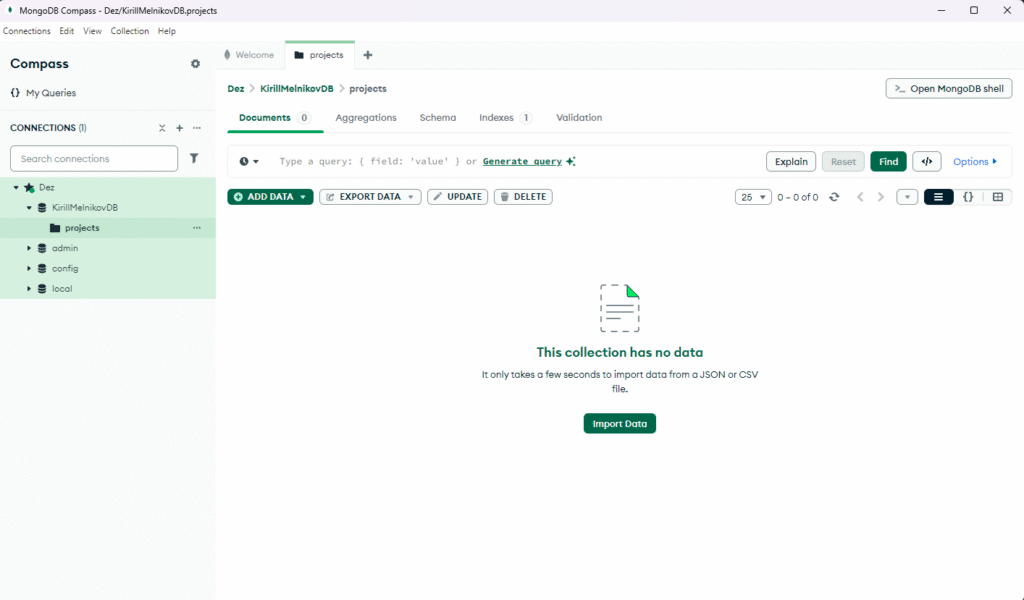
Task: Switch to list view of documents
Action: pos(938,197)
